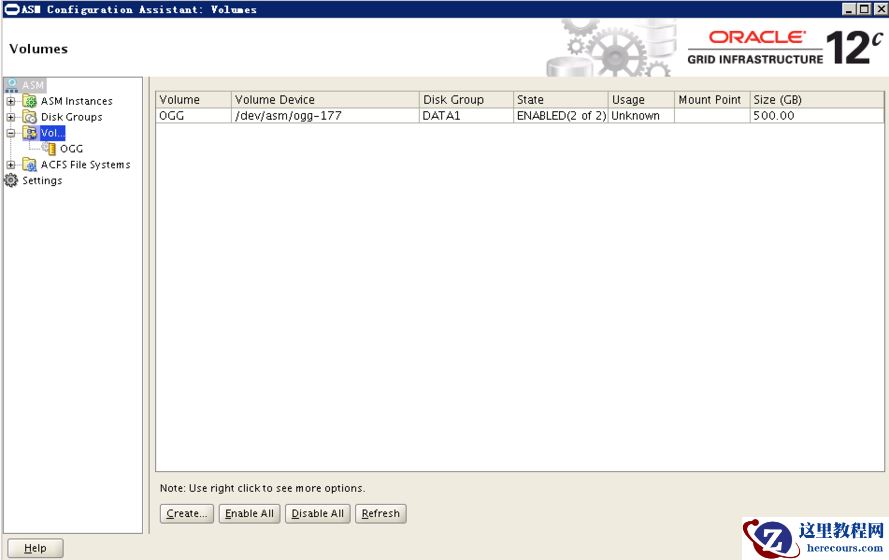Sort by the Disk Group column header

click(467, 99)
